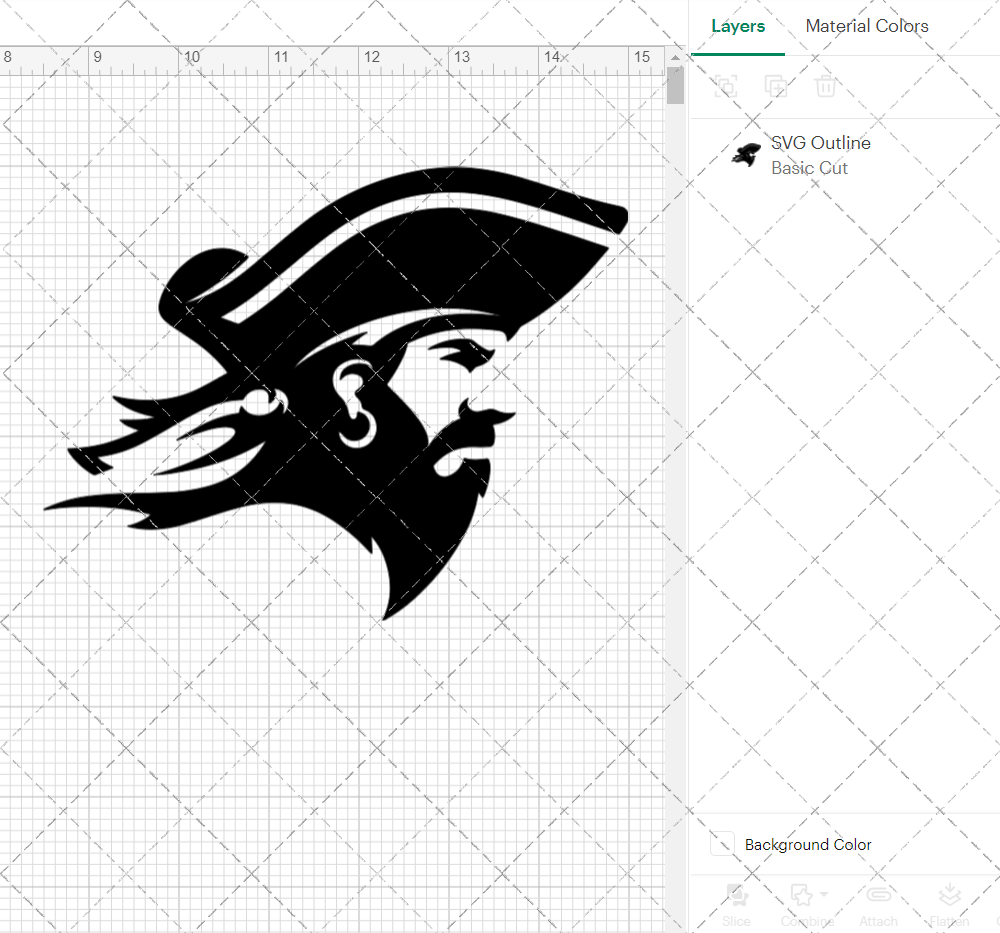Image resolution: width=1000 pixels, height=933 pixels.
Task: Click the canvas scrollbar up arrow
Action: point(675,57)
